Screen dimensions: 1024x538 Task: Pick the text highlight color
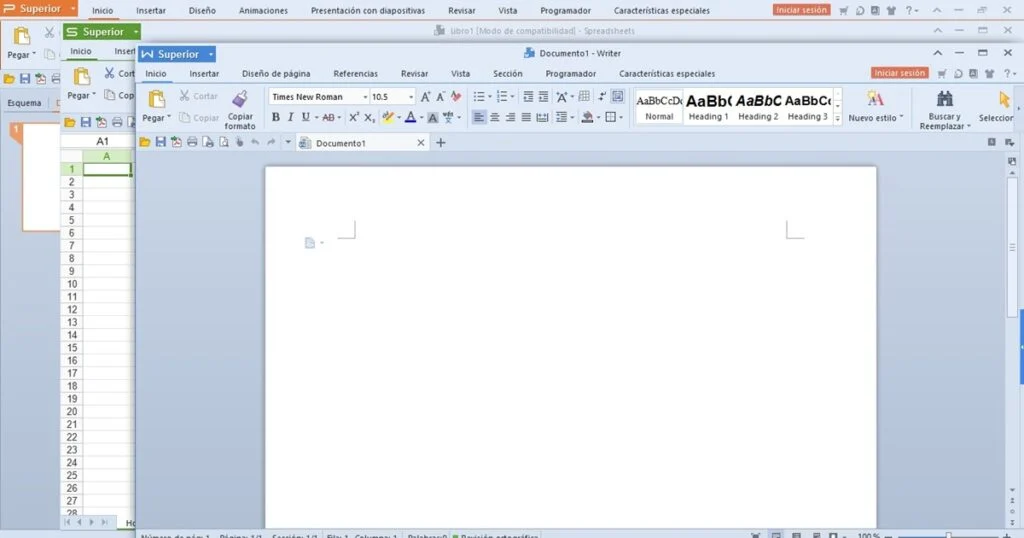[388, 118]
